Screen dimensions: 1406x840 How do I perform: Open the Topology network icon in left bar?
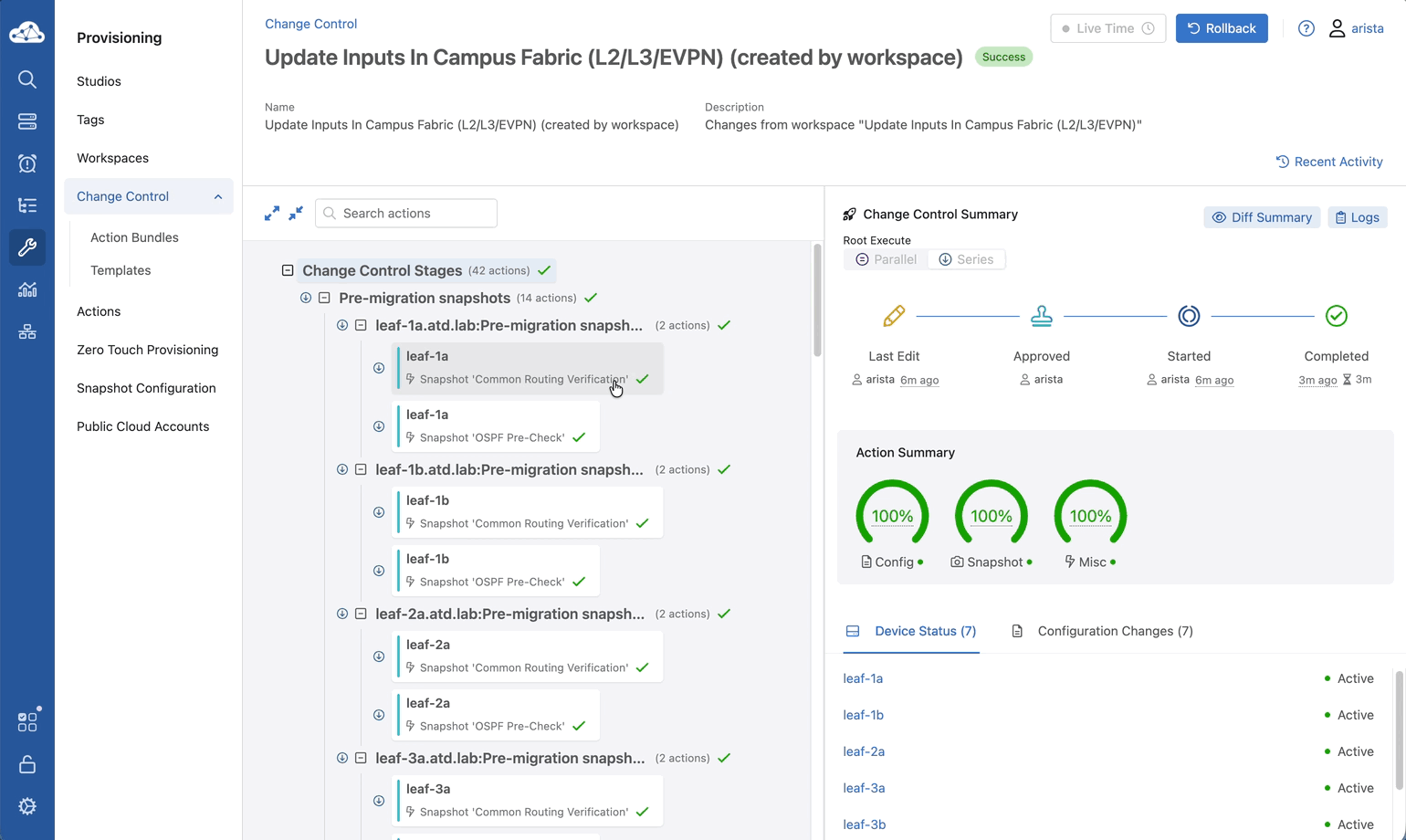click(27, 331)
